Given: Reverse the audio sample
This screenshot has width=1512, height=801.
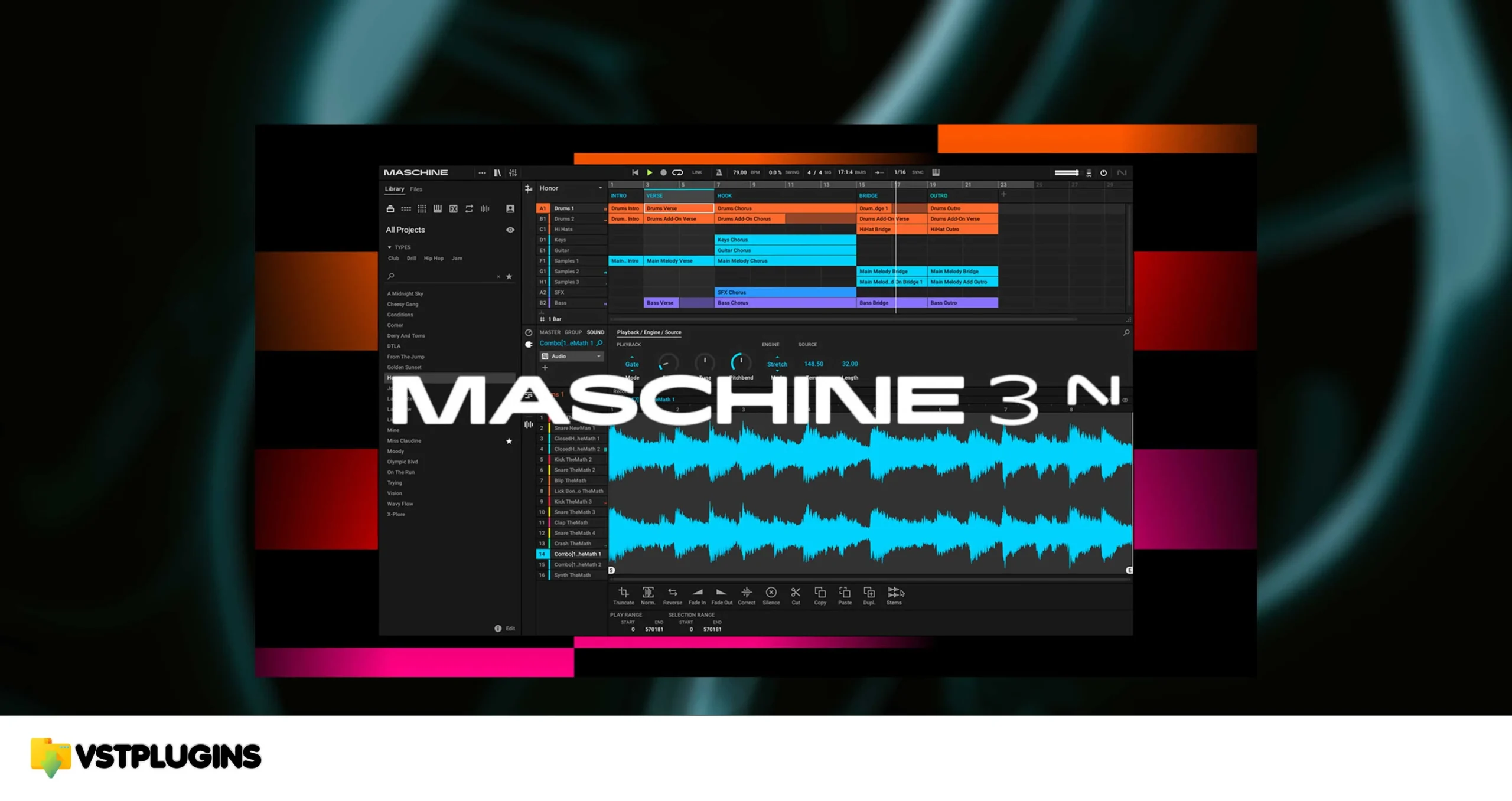Looking at the screenshot, I should pyautogui.click(x=672, y=592).
